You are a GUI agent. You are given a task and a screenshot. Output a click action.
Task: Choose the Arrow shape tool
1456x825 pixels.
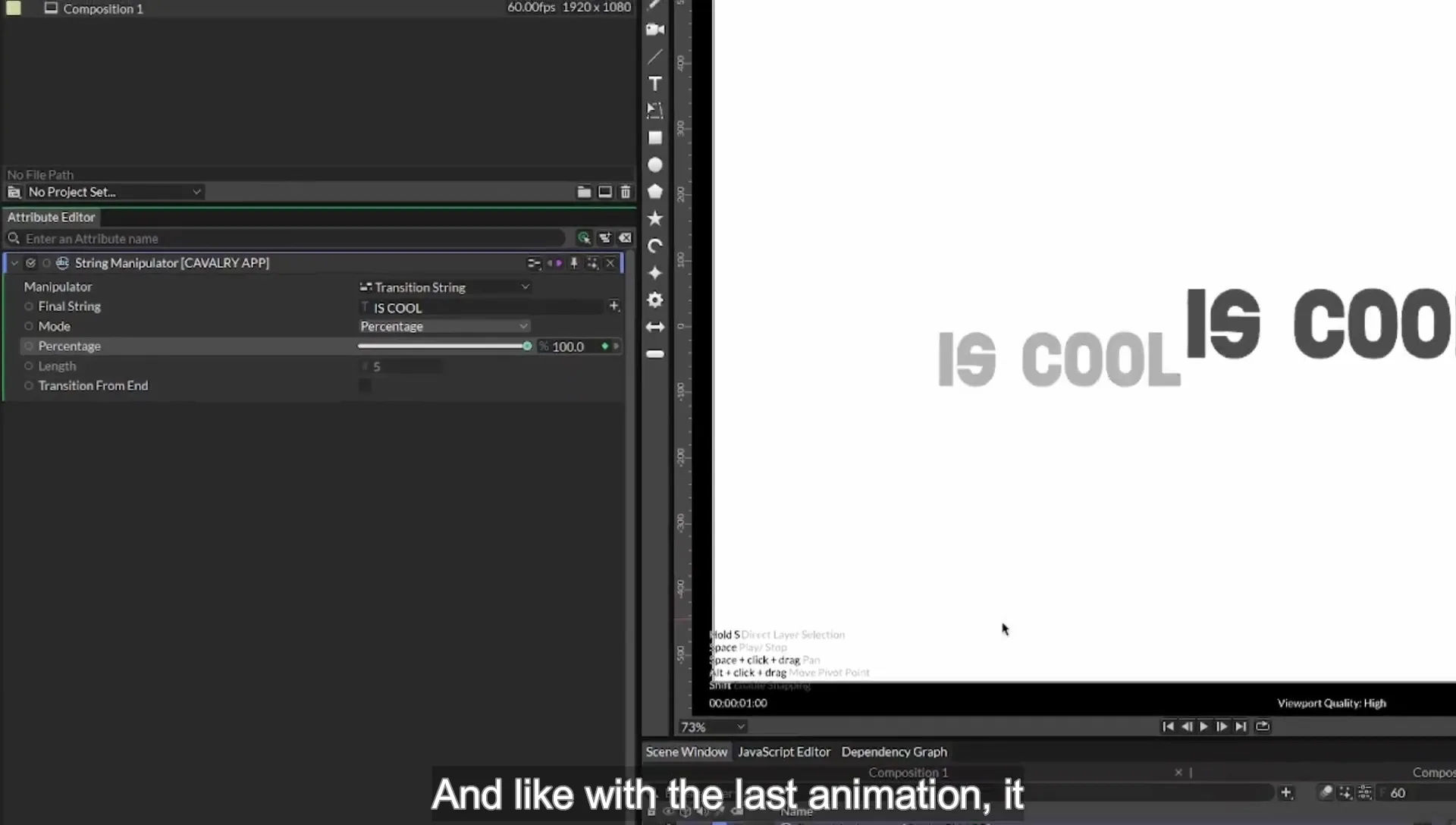pos(655,327)
